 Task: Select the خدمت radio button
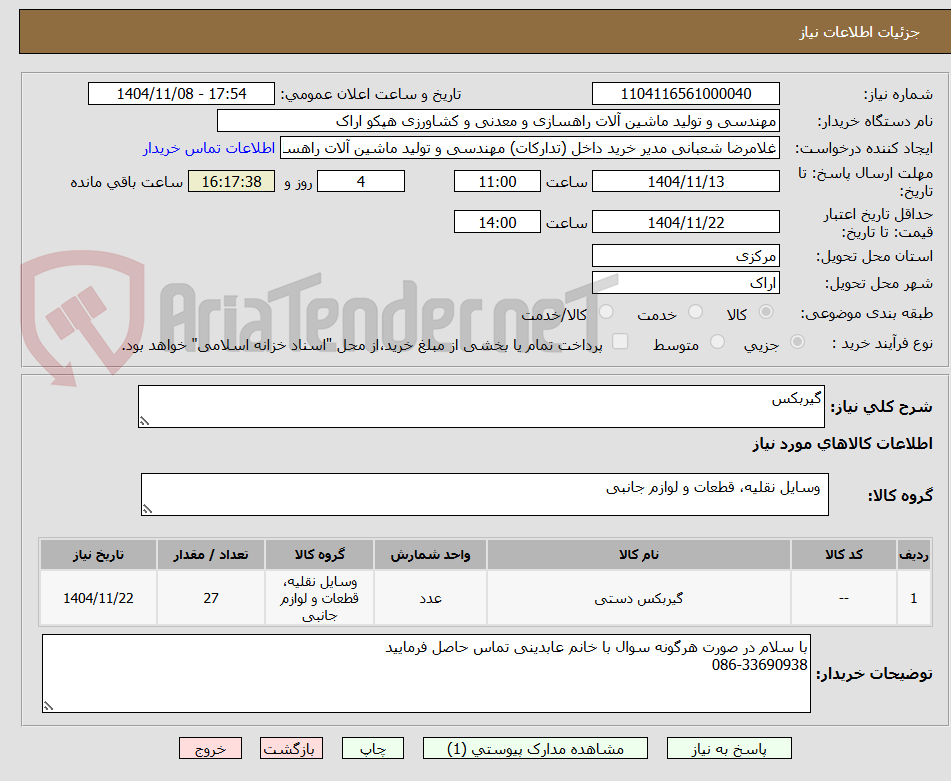tap(696, 312)
